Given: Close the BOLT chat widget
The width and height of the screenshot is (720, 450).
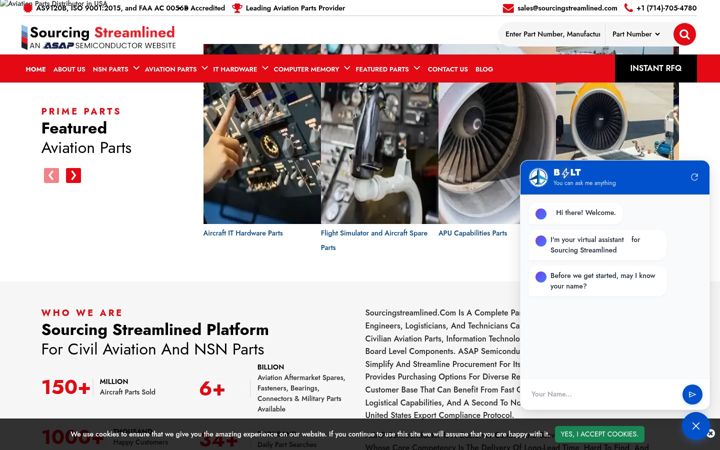Looking at the screenshot, I should pyautogui.click(x=696, y=426).
